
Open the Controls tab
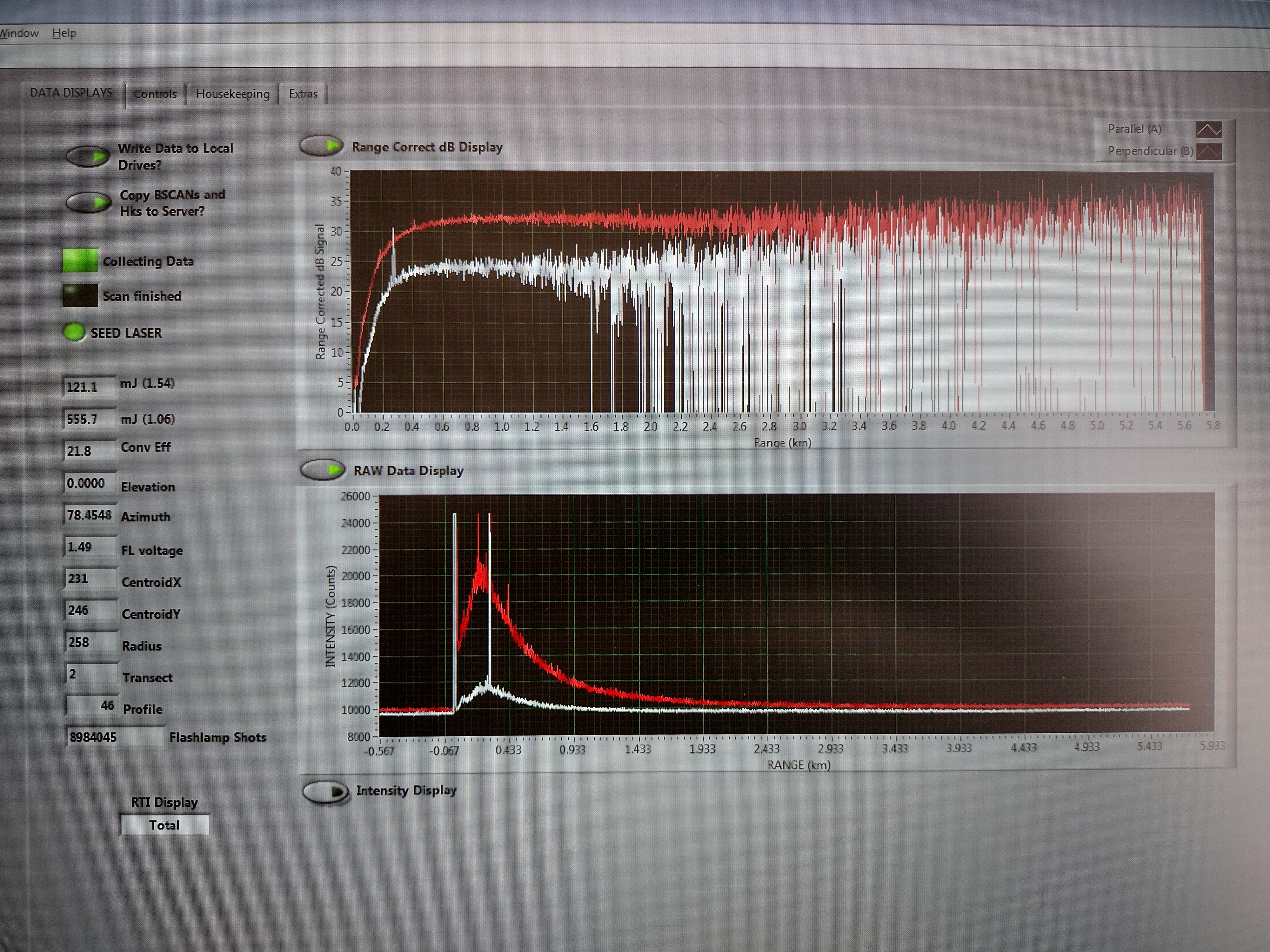[x=155, y=94]
